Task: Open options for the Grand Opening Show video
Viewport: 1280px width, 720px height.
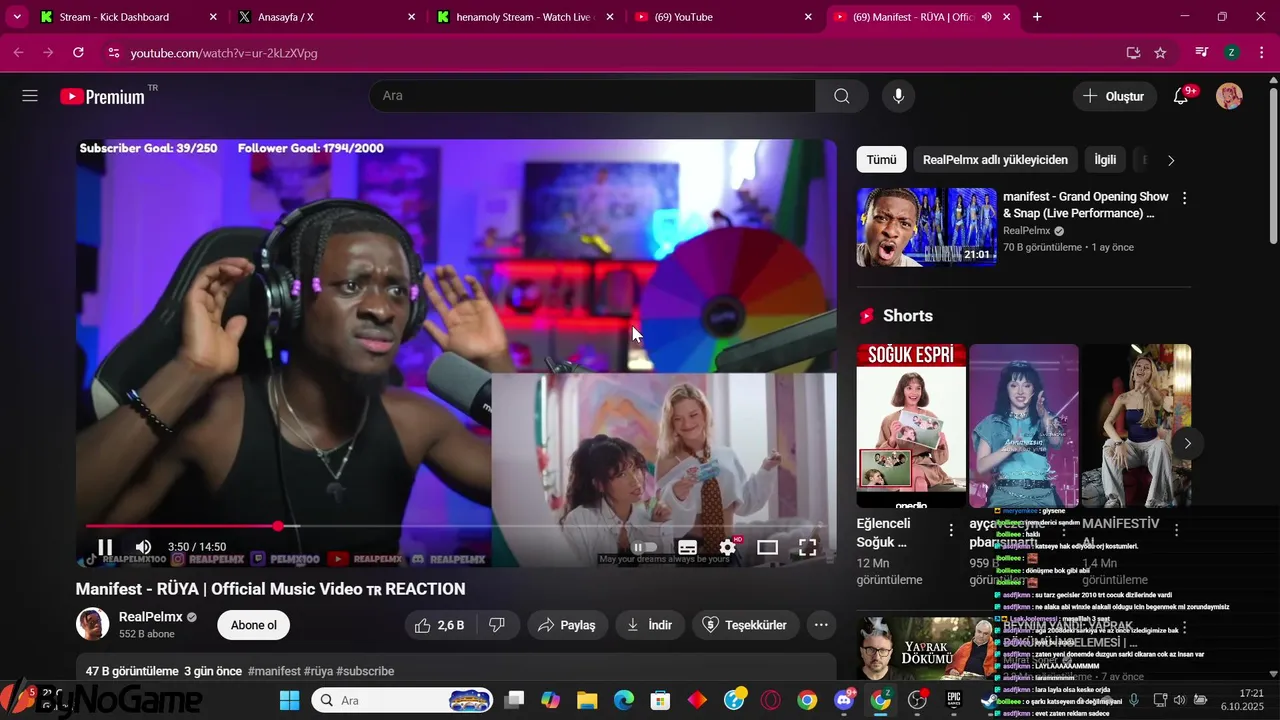Action: (1184, 198)
